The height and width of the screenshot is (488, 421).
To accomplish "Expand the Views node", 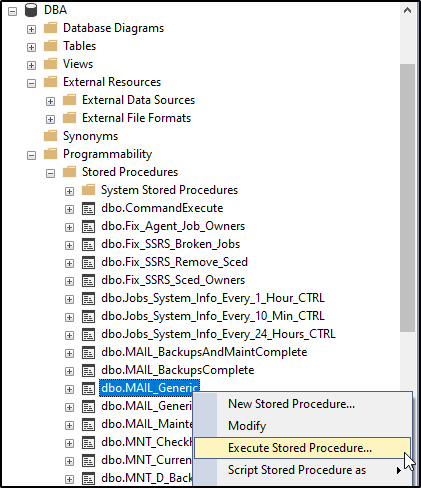I will 31,65.
